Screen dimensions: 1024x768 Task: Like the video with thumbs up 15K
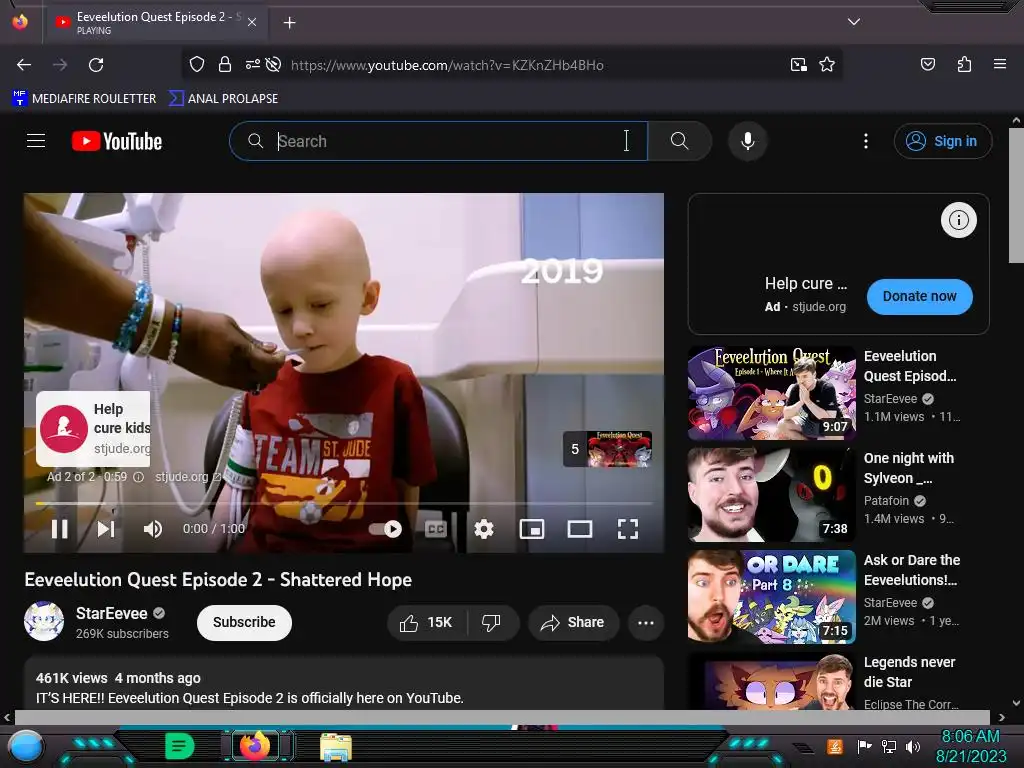pos(427,623)
